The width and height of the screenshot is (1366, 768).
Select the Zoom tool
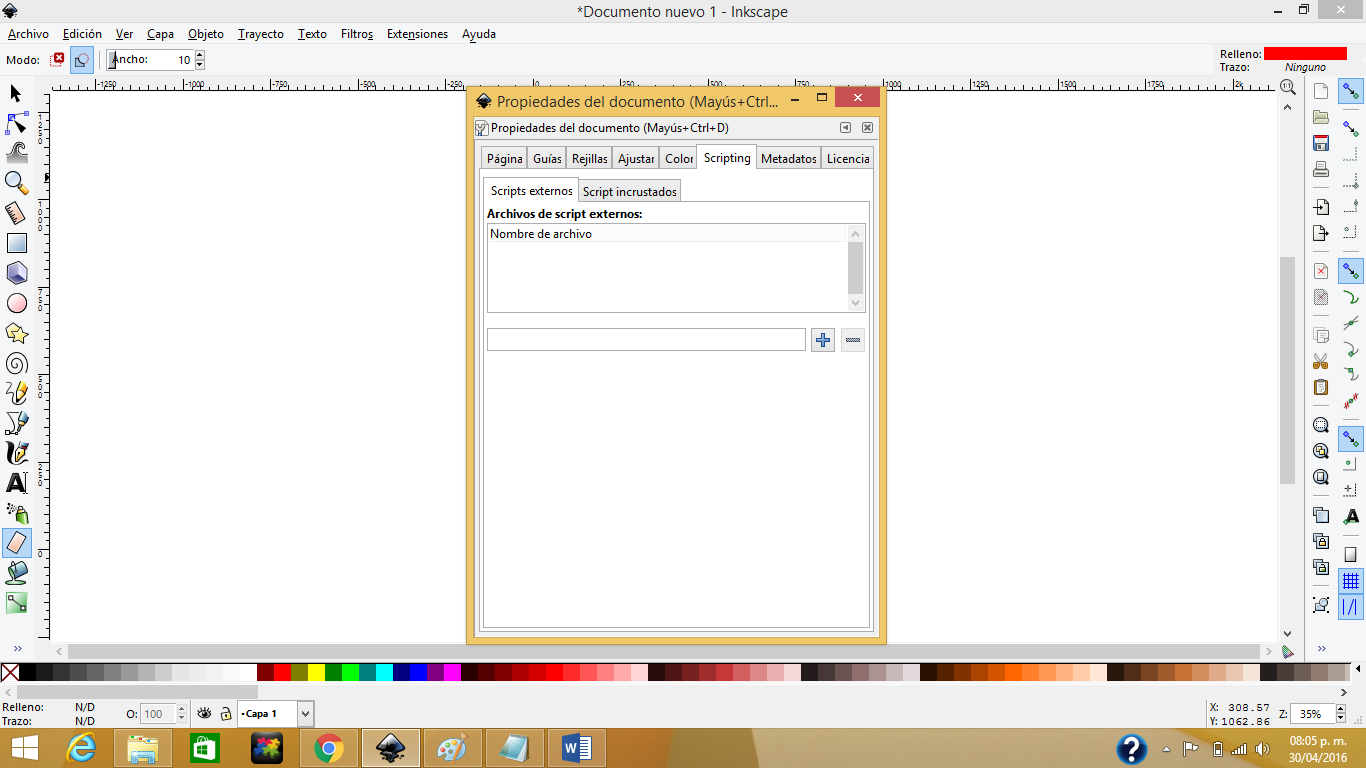[x=16, y=183]
